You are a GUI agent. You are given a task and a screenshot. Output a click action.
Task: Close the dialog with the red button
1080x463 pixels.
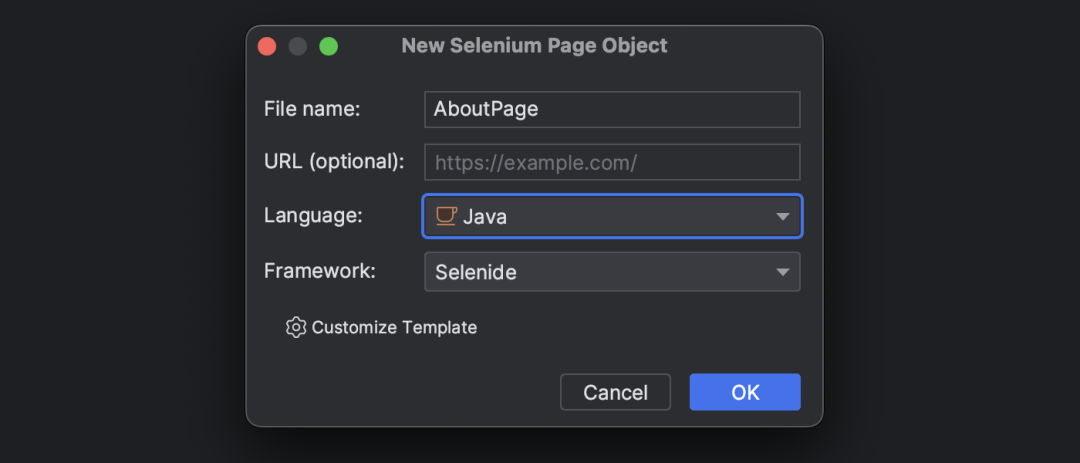tap(267, 46)
